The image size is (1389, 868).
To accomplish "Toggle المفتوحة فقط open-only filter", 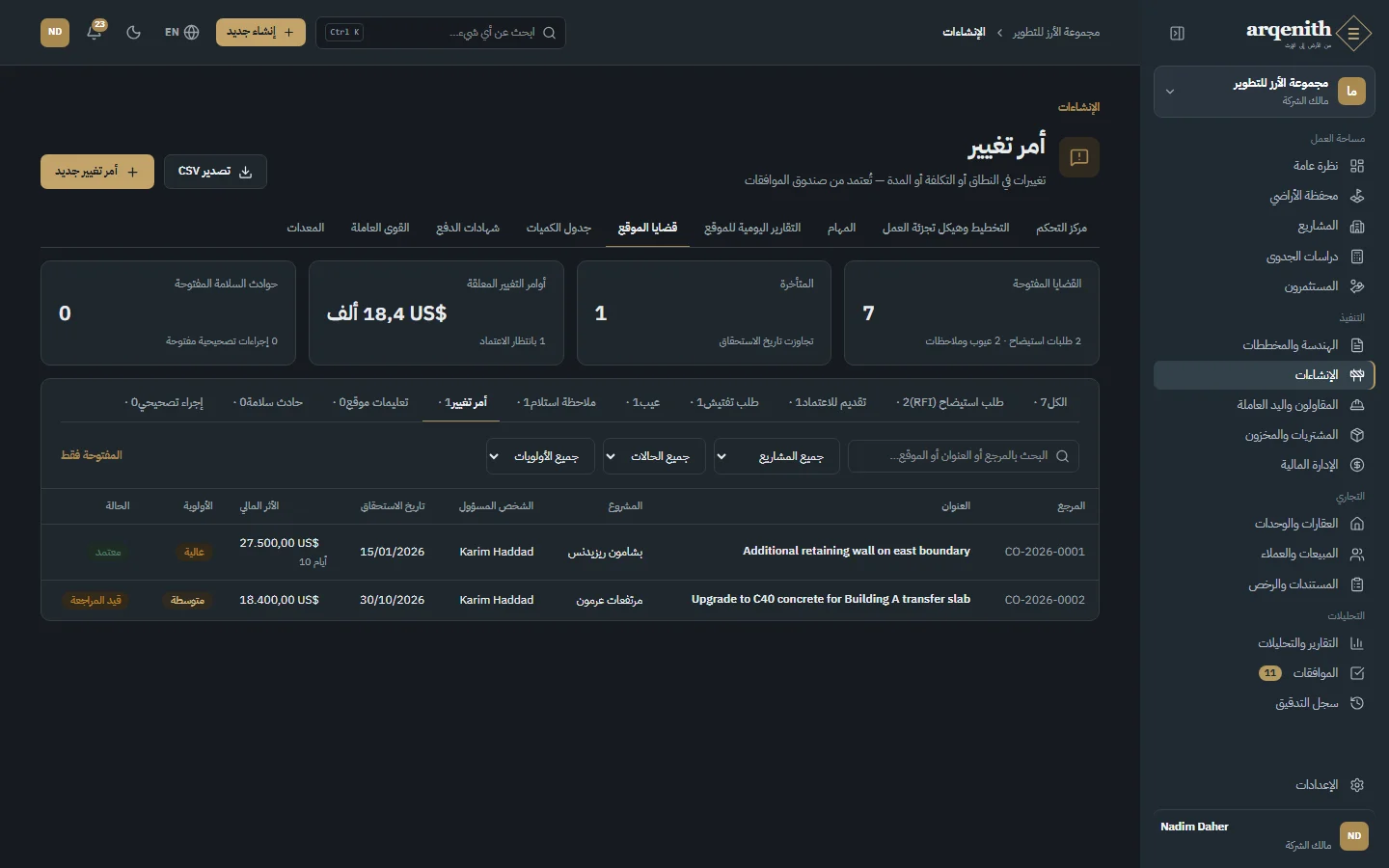I will pos(92,455).
